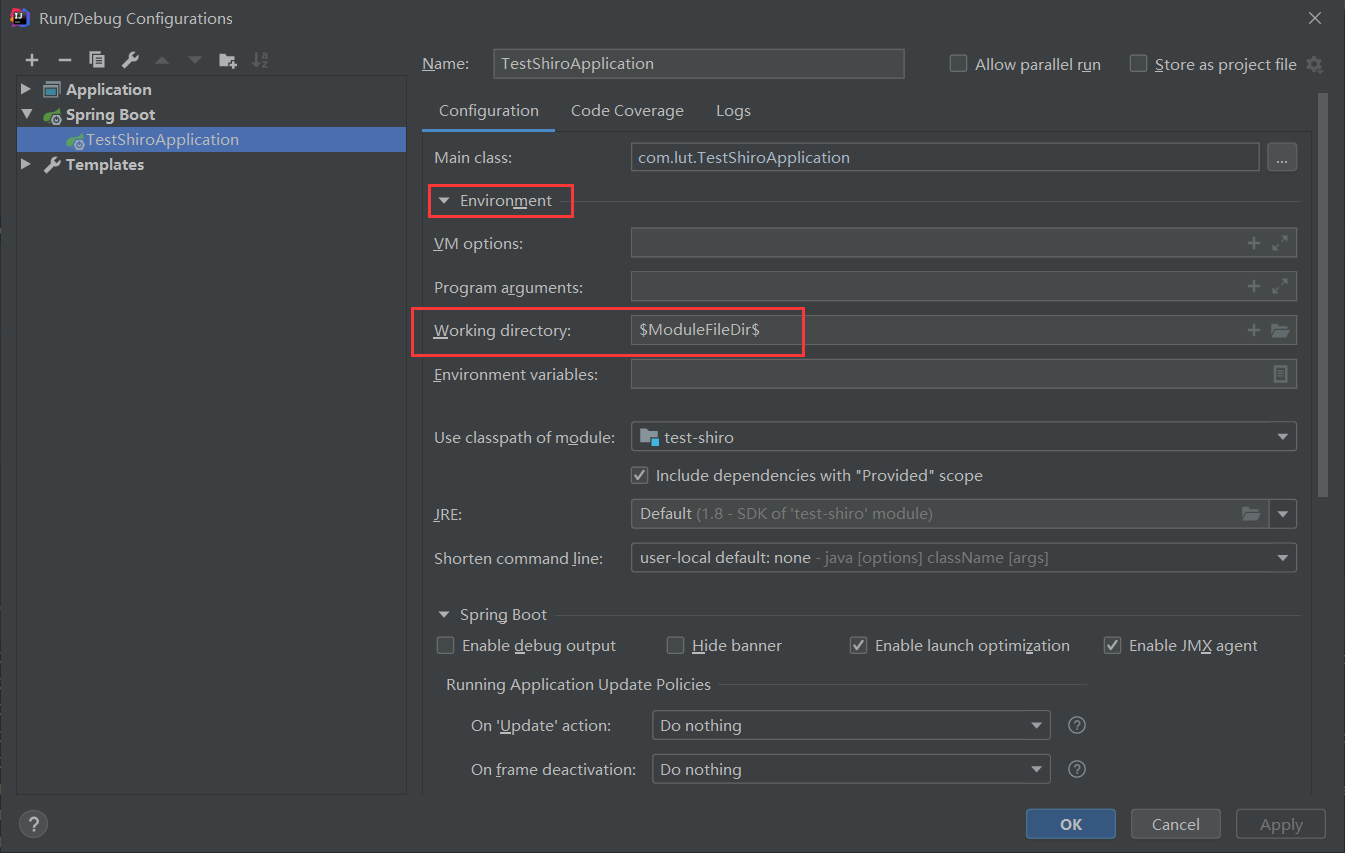Enable the Allow parallel run checkbox

click(x=958, y=64)
